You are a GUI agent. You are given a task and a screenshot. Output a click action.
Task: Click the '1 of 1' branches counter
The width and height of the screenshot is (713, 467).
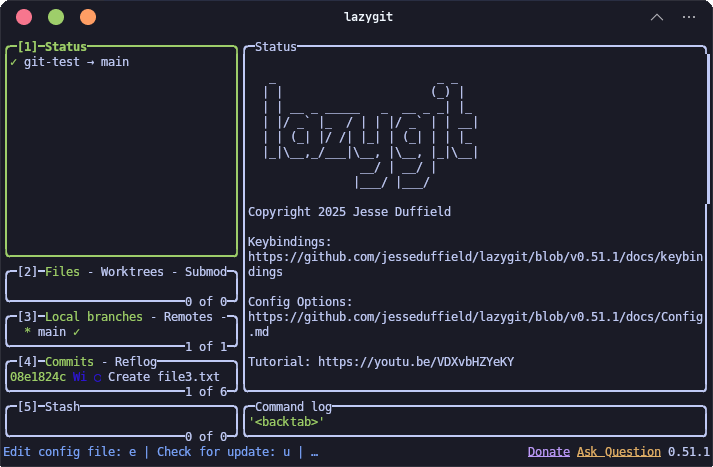pos(206,346)
